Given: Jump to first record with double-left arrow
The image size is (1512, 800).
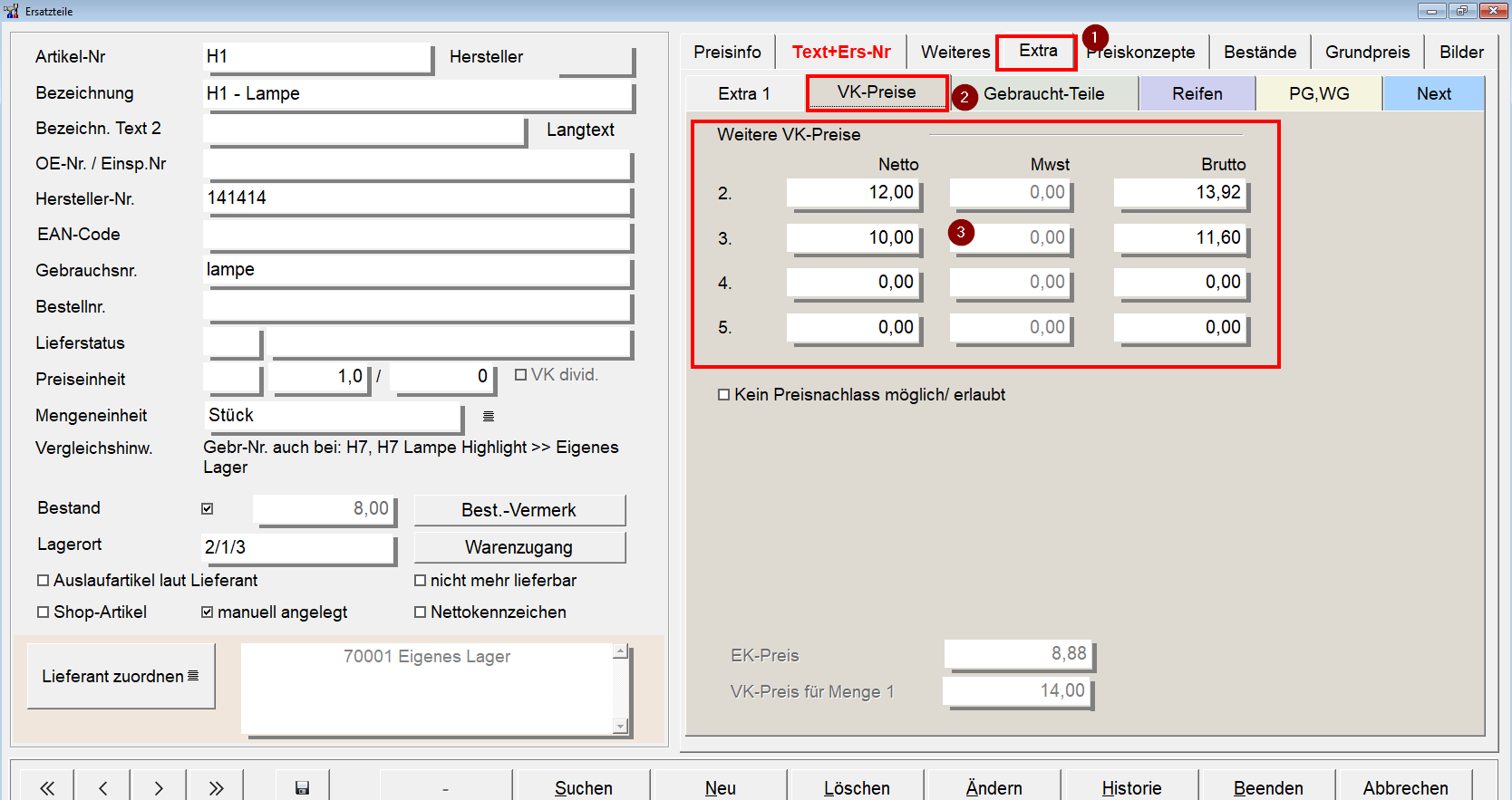Looking at the screenshot, I should [x=46, y=787].
